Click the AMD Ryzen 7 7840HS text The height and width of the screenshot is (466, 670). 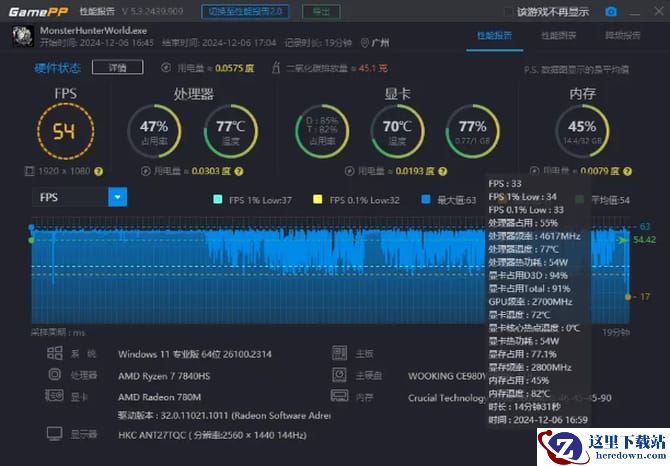click(x=164, y=376)
